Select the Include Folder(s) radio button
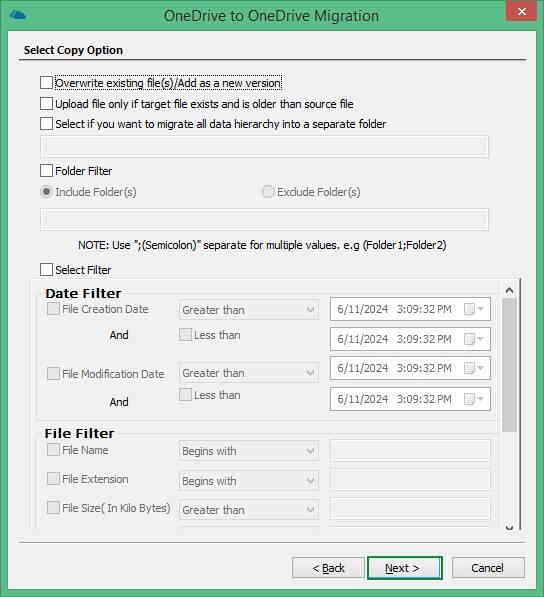The image size is (544, 597). coord(46,192)
